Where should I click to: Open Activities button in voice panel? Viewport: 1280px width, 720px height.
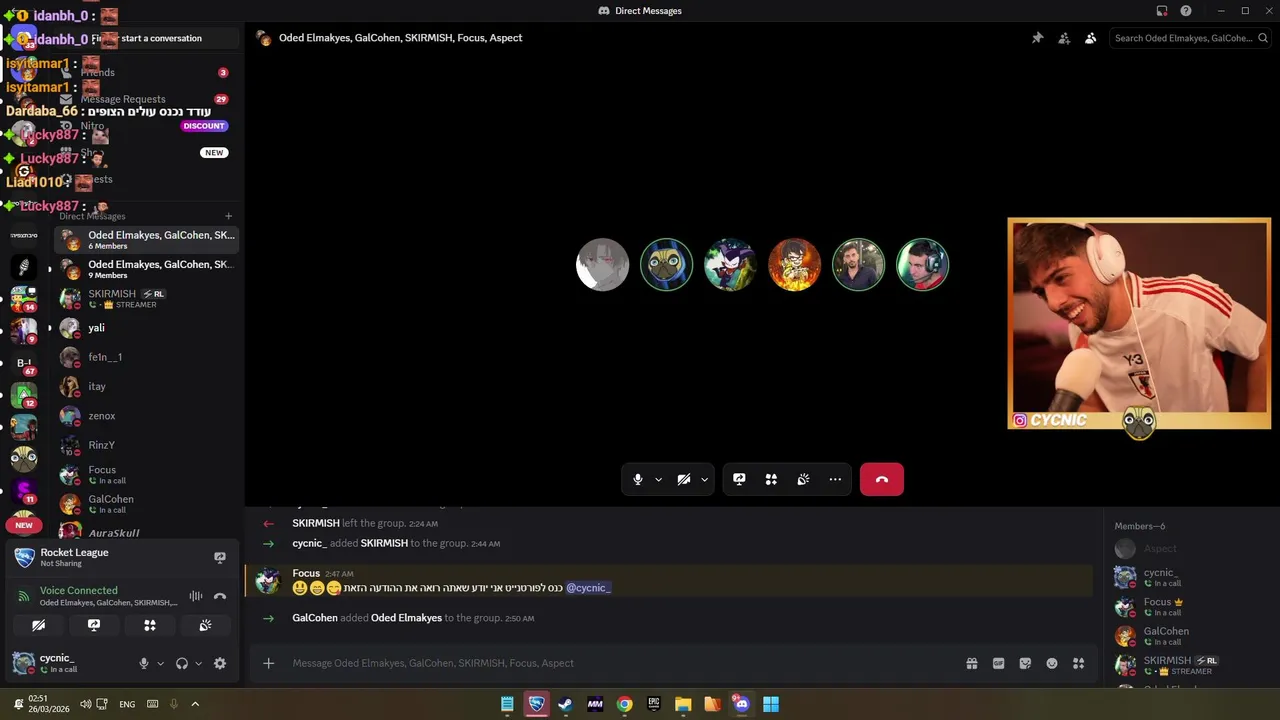pyautogui.click(x=150, y=625)
